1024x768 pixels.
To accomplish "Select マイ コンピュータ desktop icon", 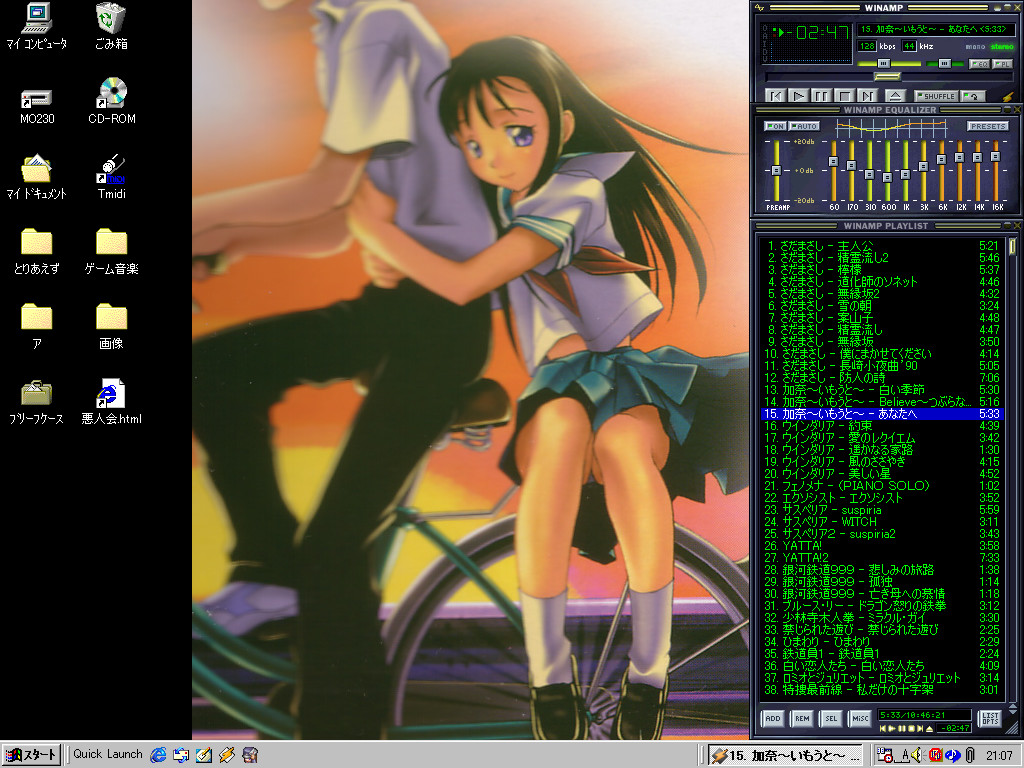I will tap(37, 27).
